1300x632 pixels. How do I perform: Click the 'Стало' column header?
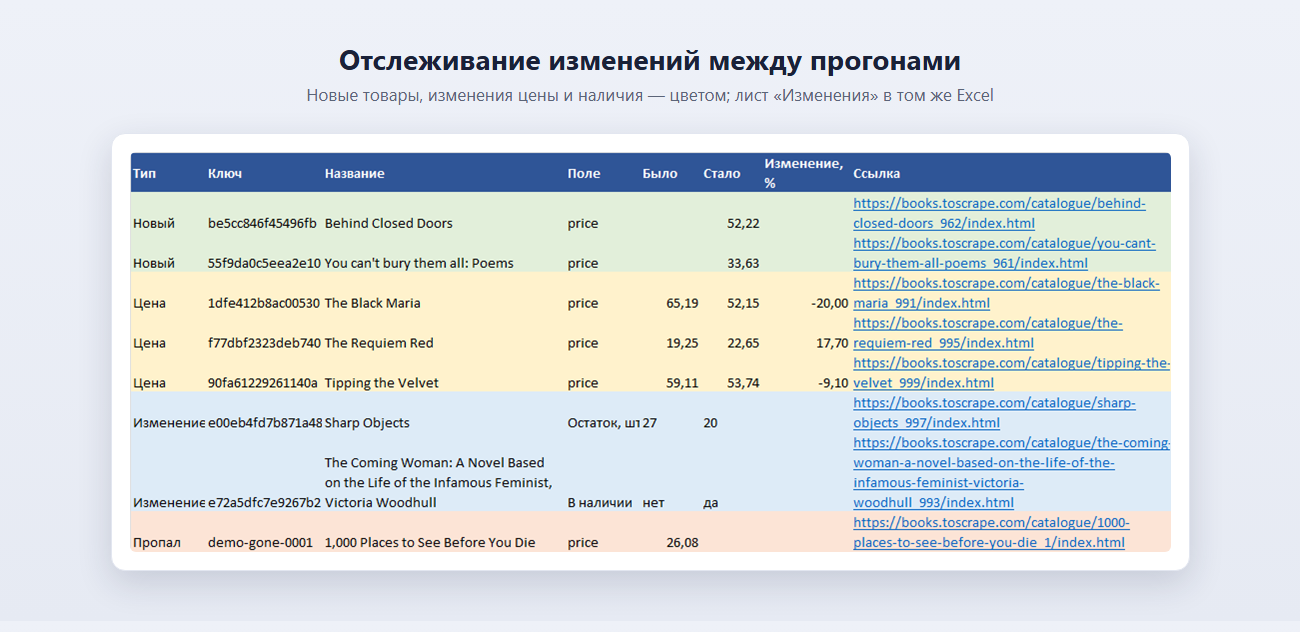[x=722, y=173]
